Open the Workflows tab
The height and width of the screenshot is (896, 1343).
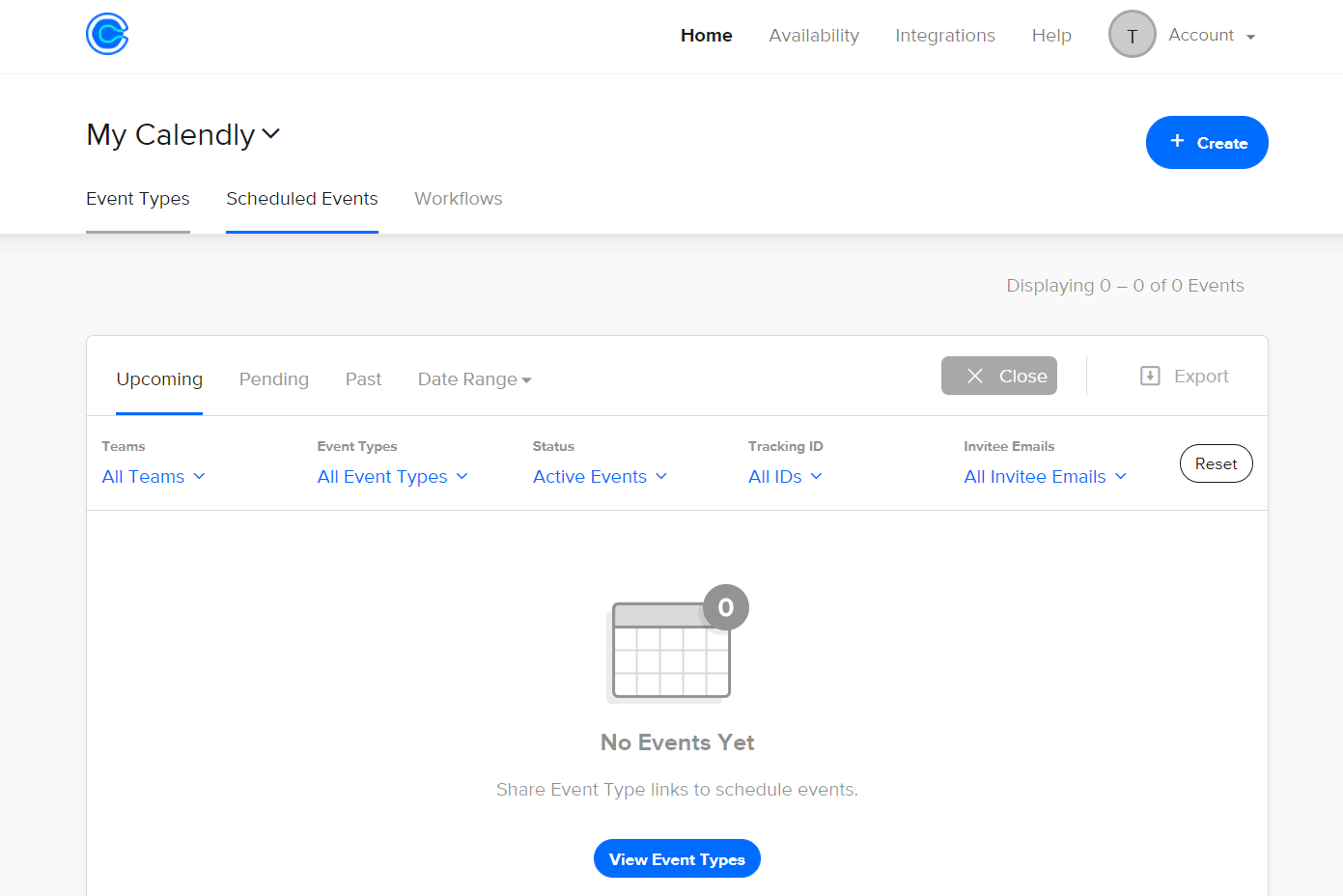pos(459,199)
